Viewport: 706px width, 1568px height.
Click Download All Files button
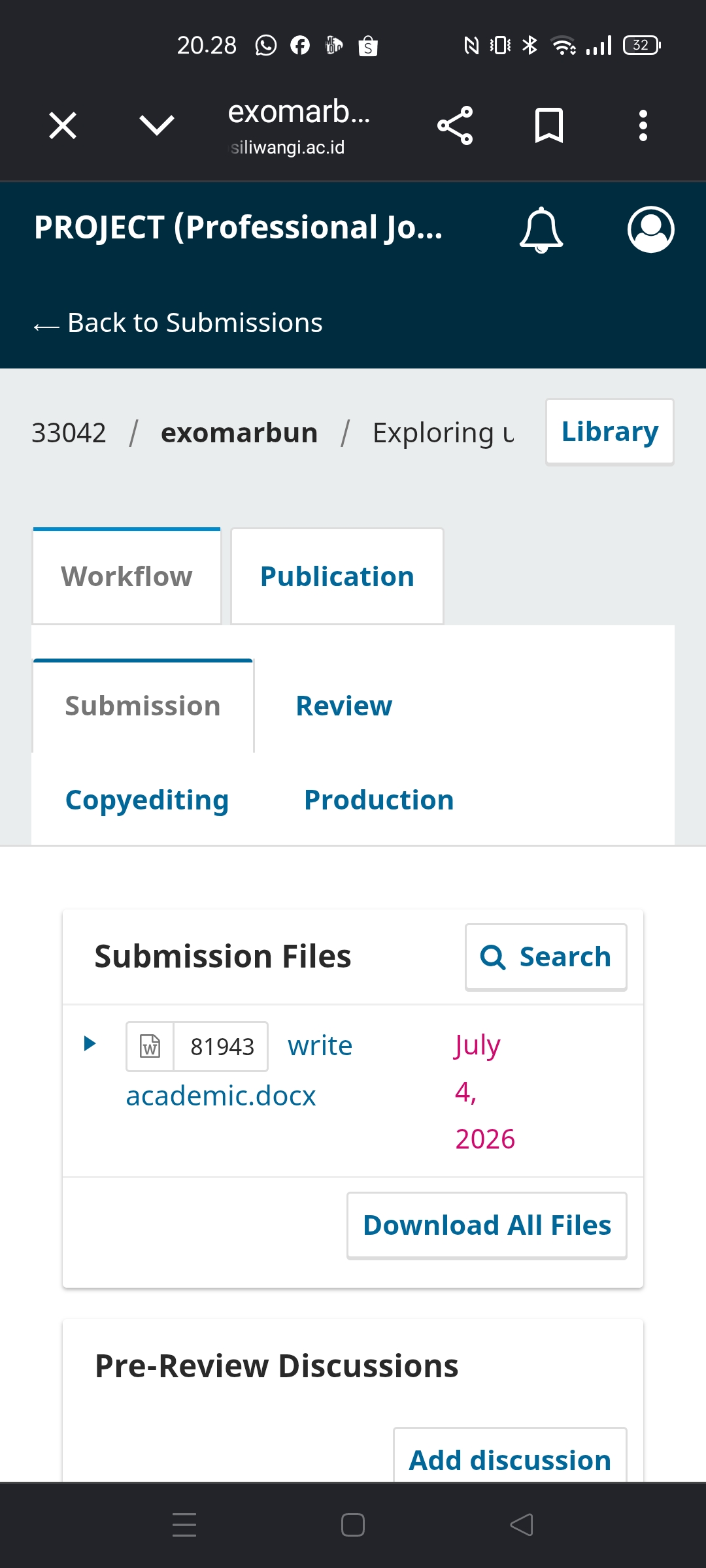[487, 1226]
